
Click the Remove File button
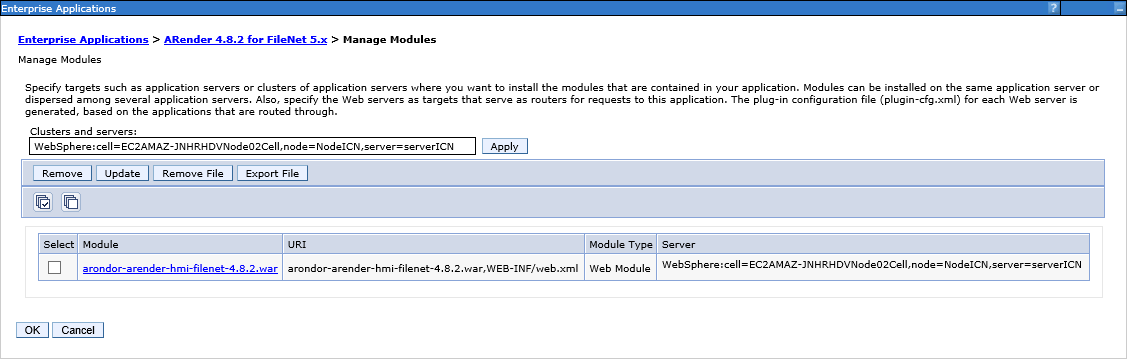(x=193, y=174)
